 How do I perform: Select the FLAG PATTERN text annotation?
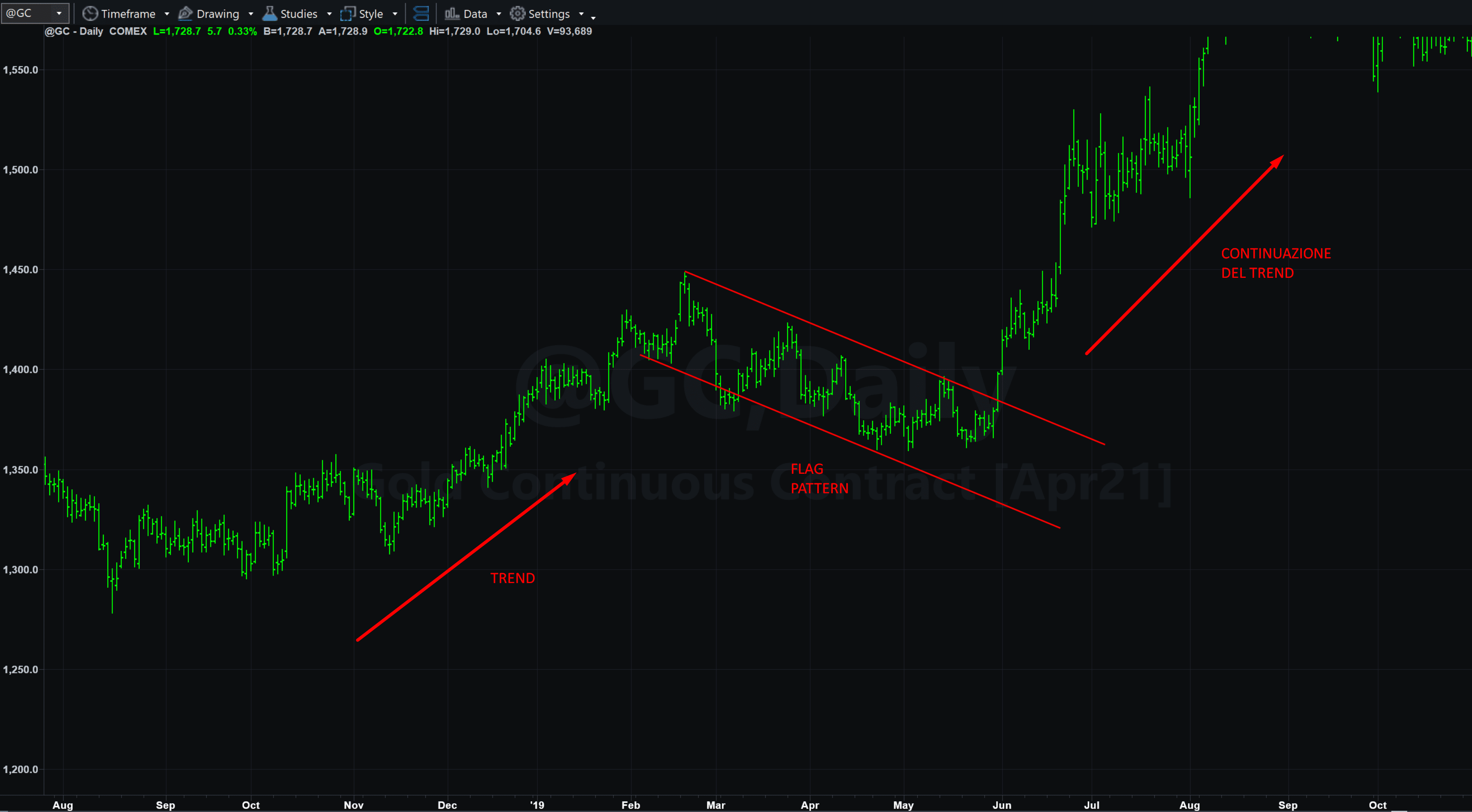point(819,479)
